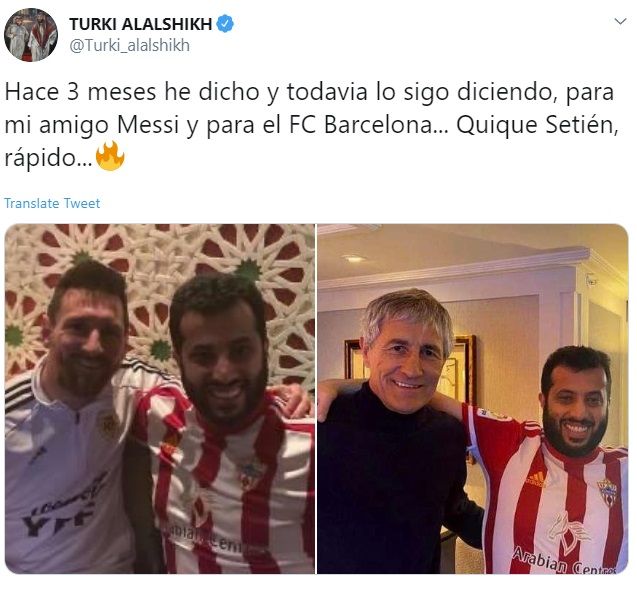Click the opening phrase Hace 3 meses
Screen dimensions: 637x596
click(x=80, y=92)
